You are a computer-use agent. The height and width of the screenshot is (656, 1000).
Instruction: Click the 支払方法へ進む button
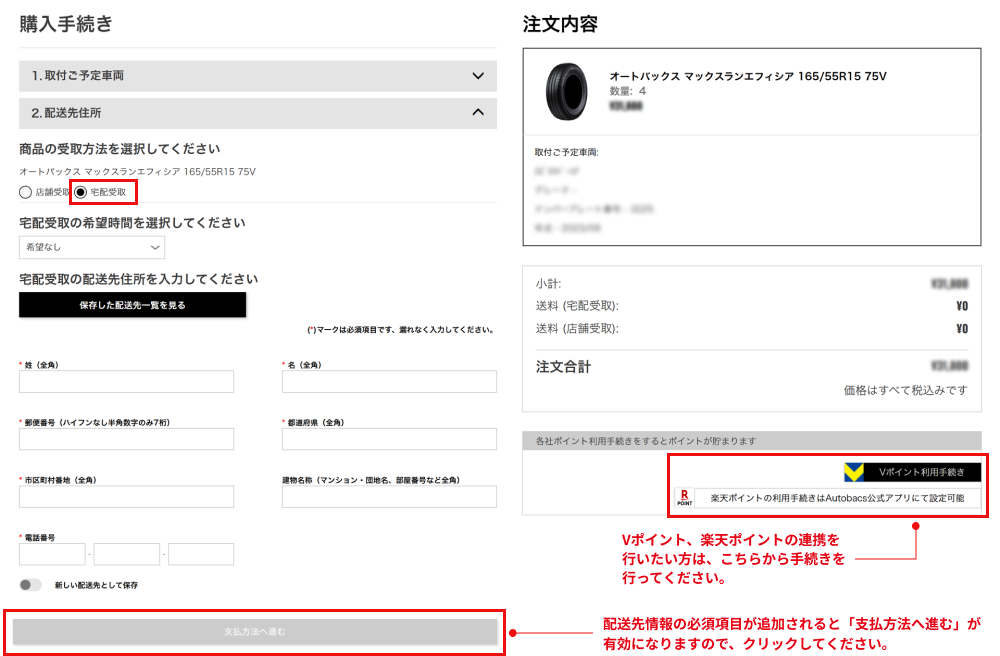pos(255,631)
